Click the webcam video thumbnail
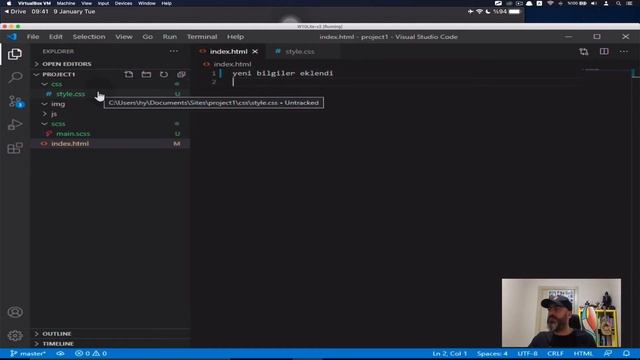This screenshot has height=360, width=640. (x=562, y=313)
